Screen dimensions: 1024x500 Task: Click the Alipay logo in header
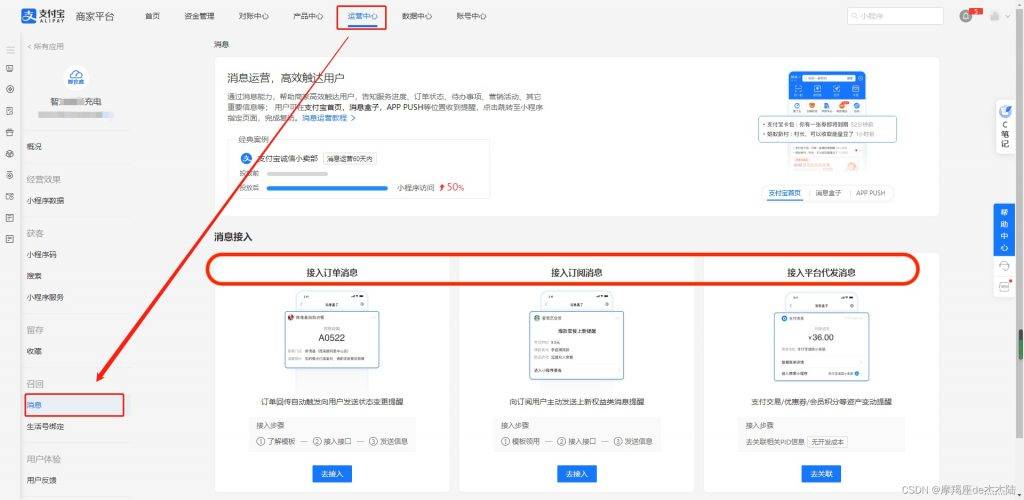pos(44,16)
